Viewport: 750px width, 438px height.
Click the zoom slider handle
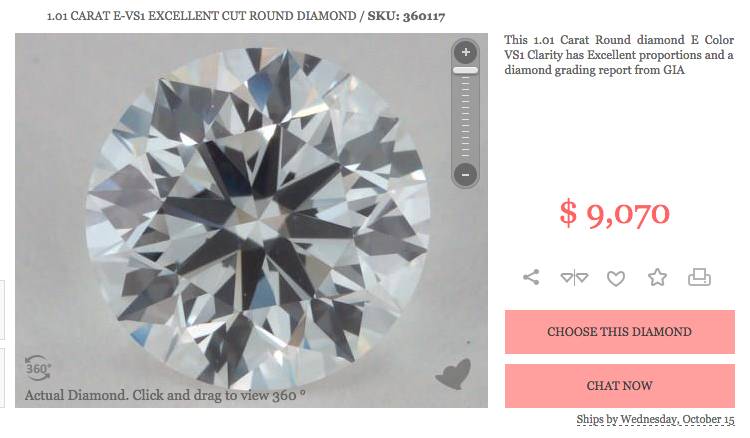click(465, 70)
